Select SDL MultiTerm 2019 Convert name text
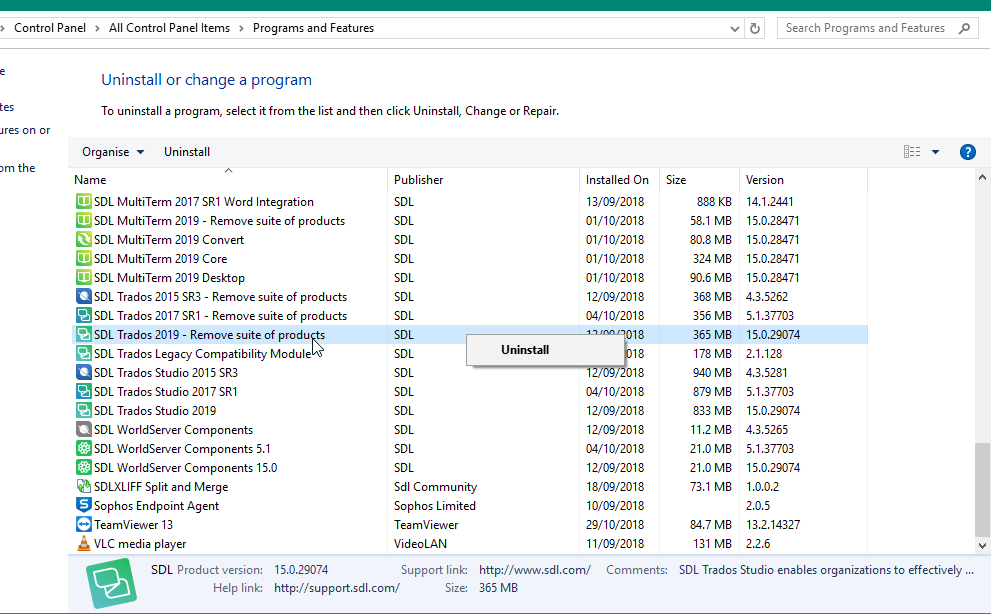991x614 pixels. click(169, 240)
